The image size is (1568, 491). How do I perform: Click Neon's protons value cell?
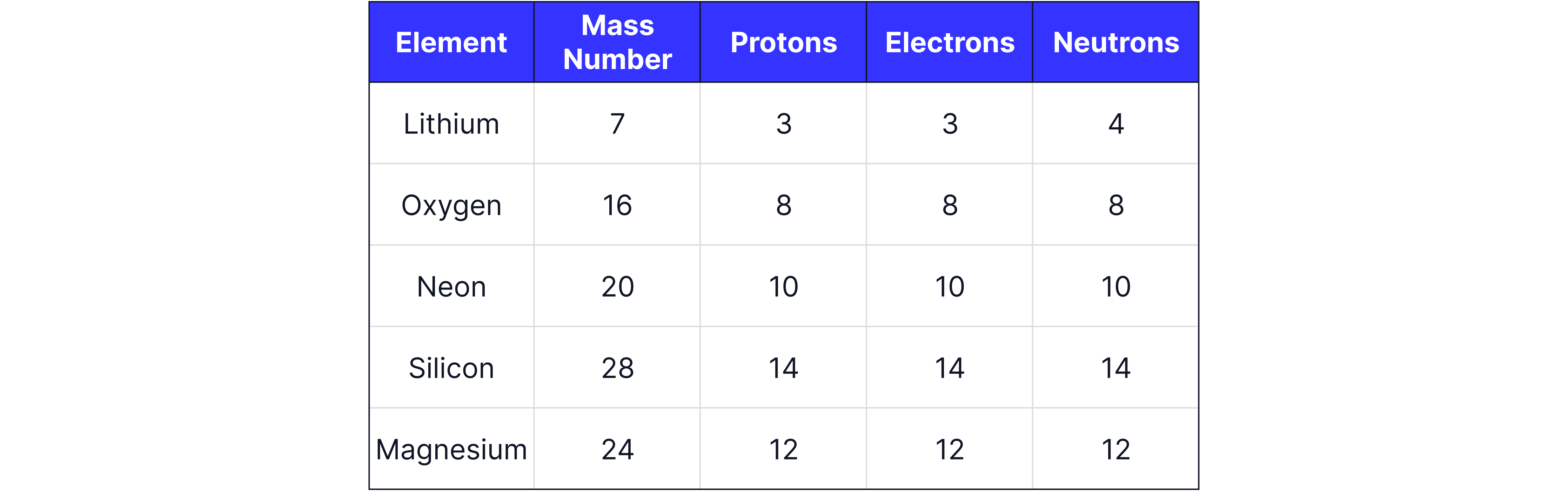point(783,287)
